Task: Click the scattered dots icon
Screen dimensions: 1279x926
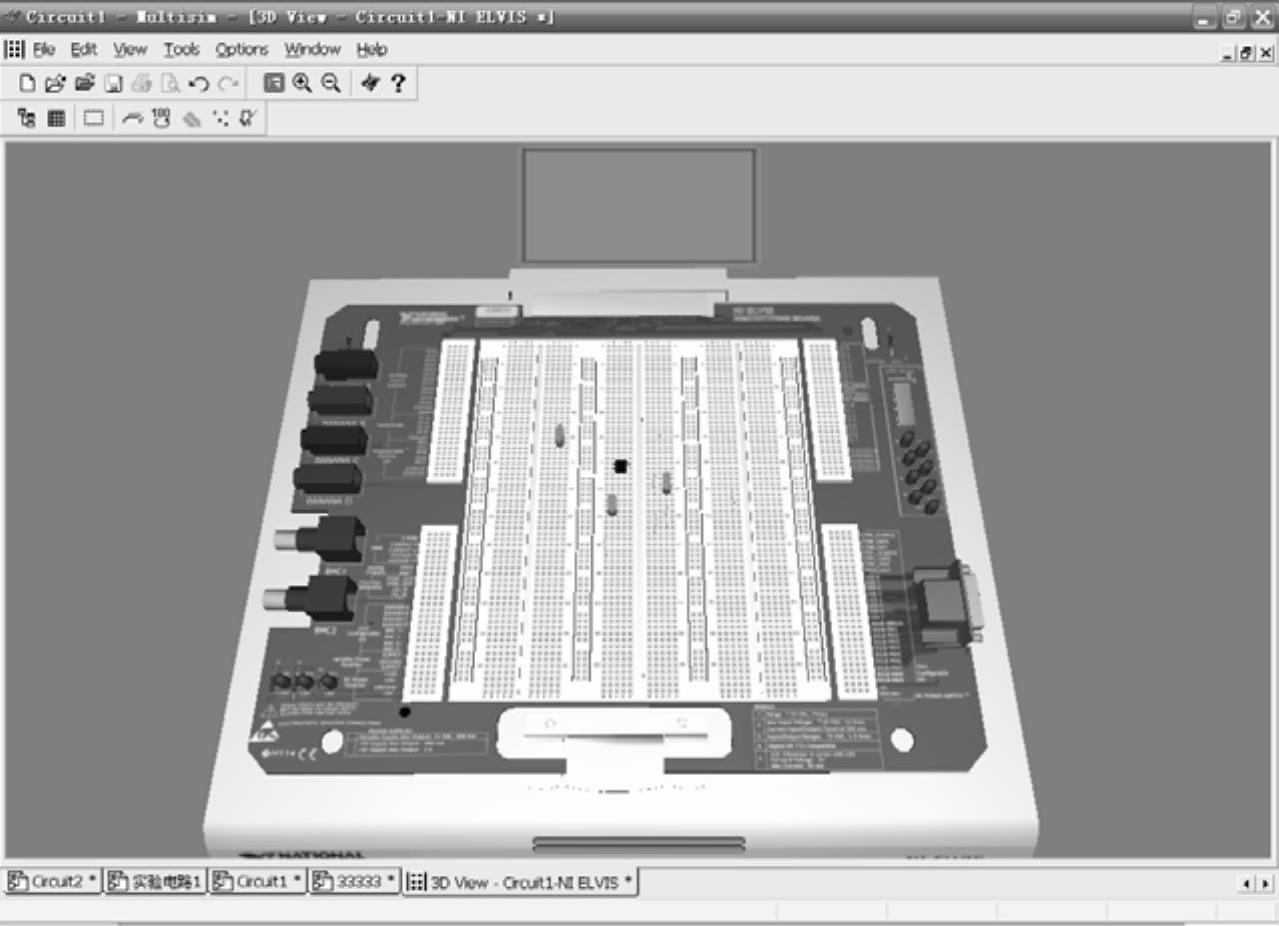Action: click(x=220, y=119)
